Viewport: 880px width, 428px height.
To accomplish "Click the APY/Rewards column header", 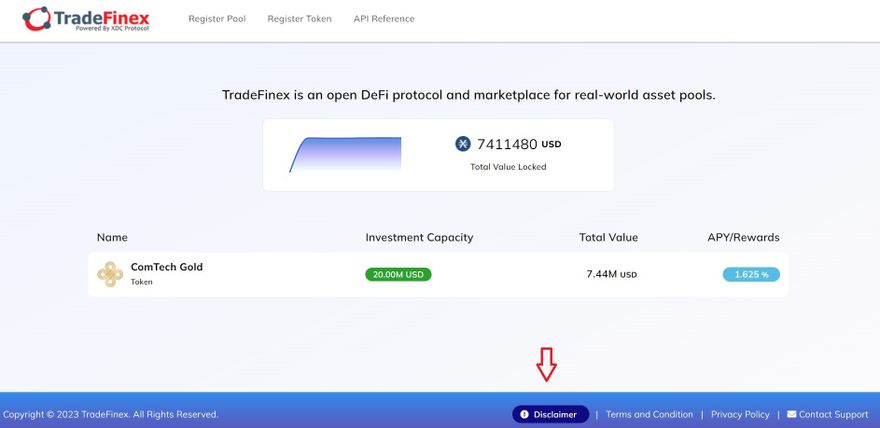I will click(743, 237).
